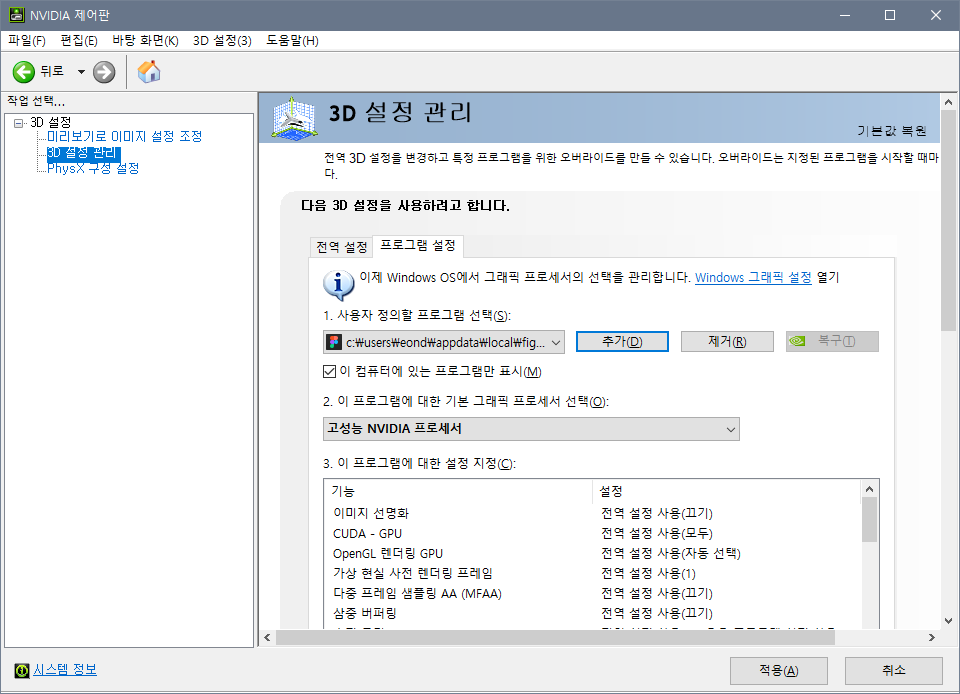Go back with the green back arrow

point(24,72)
